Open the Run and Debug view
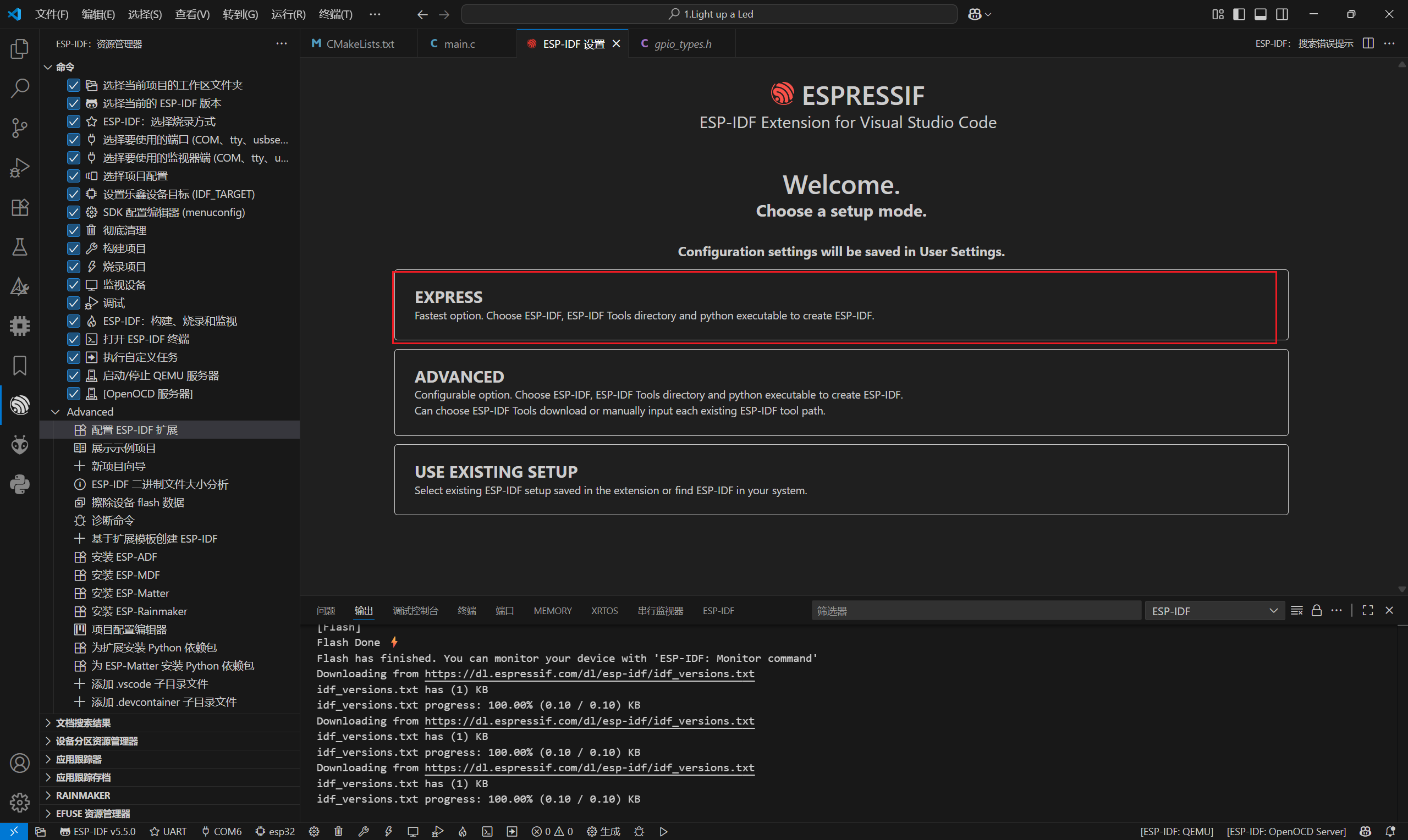Screen dimensions: 1408x840 tap(20, 168)
